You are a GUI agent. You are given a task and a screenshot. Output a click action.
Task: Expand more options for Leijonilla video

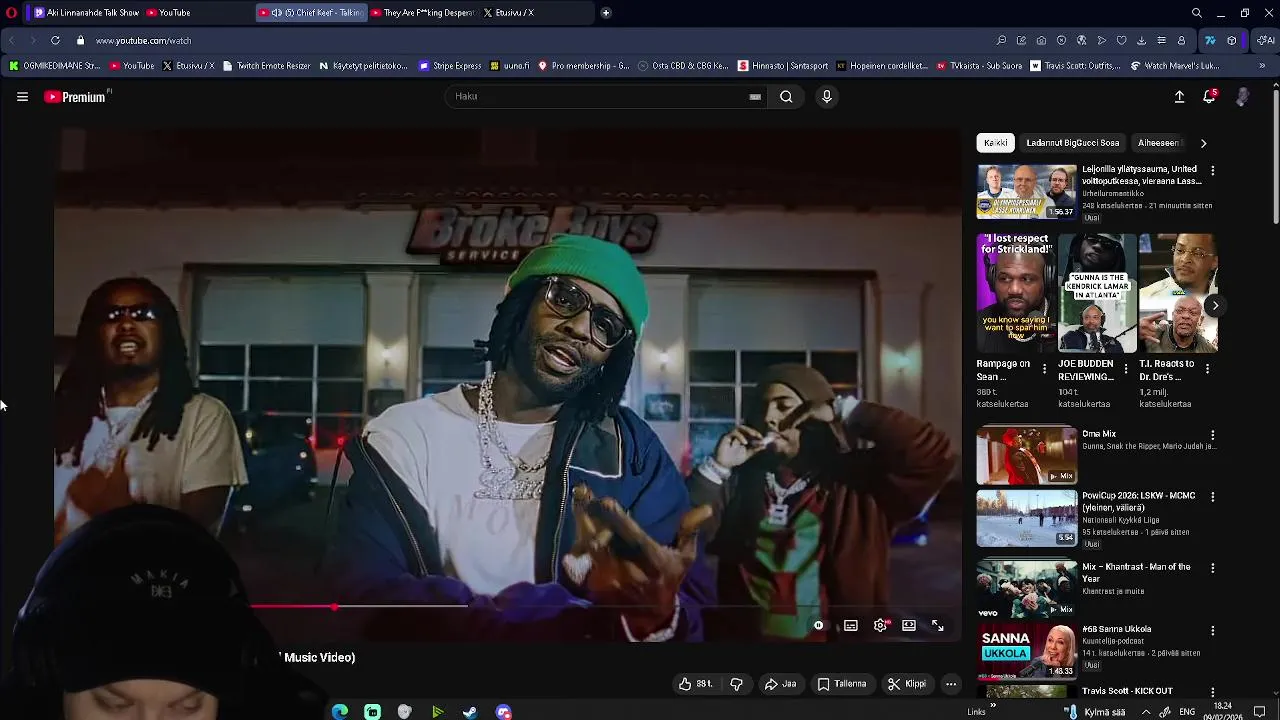click(x=1212, y=171)
